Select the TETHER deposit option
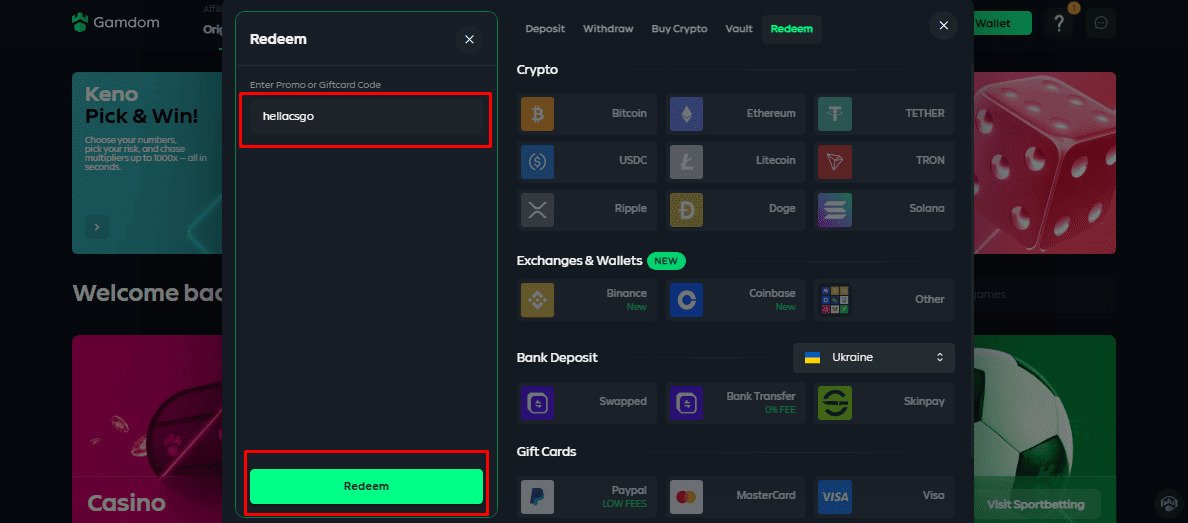The height and width of the screenshot is (523, 1188). (884, 114)
